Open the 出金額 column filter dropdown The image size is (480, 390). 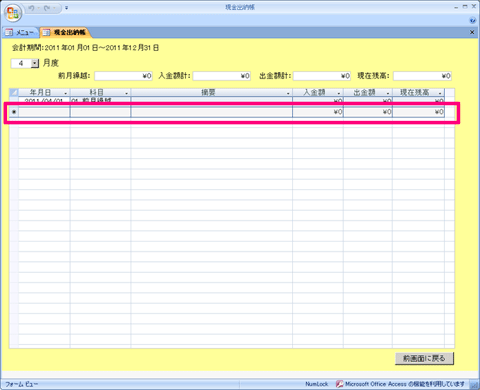tap(388, 93)
